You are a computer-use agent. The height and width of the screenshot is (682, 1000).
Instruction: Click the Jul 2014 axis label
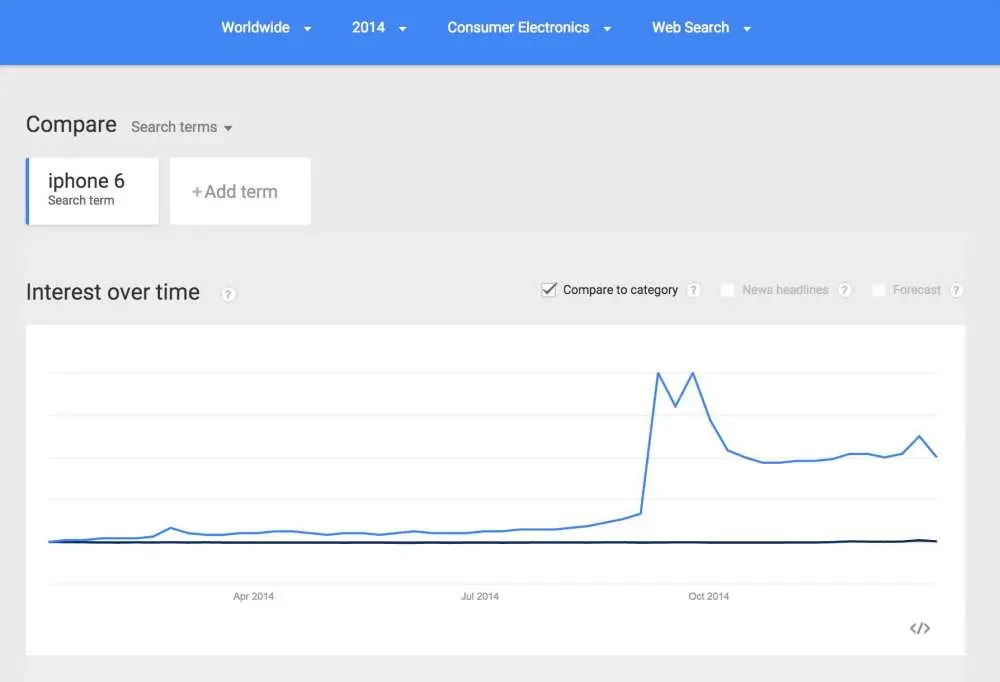coord(480,596)
